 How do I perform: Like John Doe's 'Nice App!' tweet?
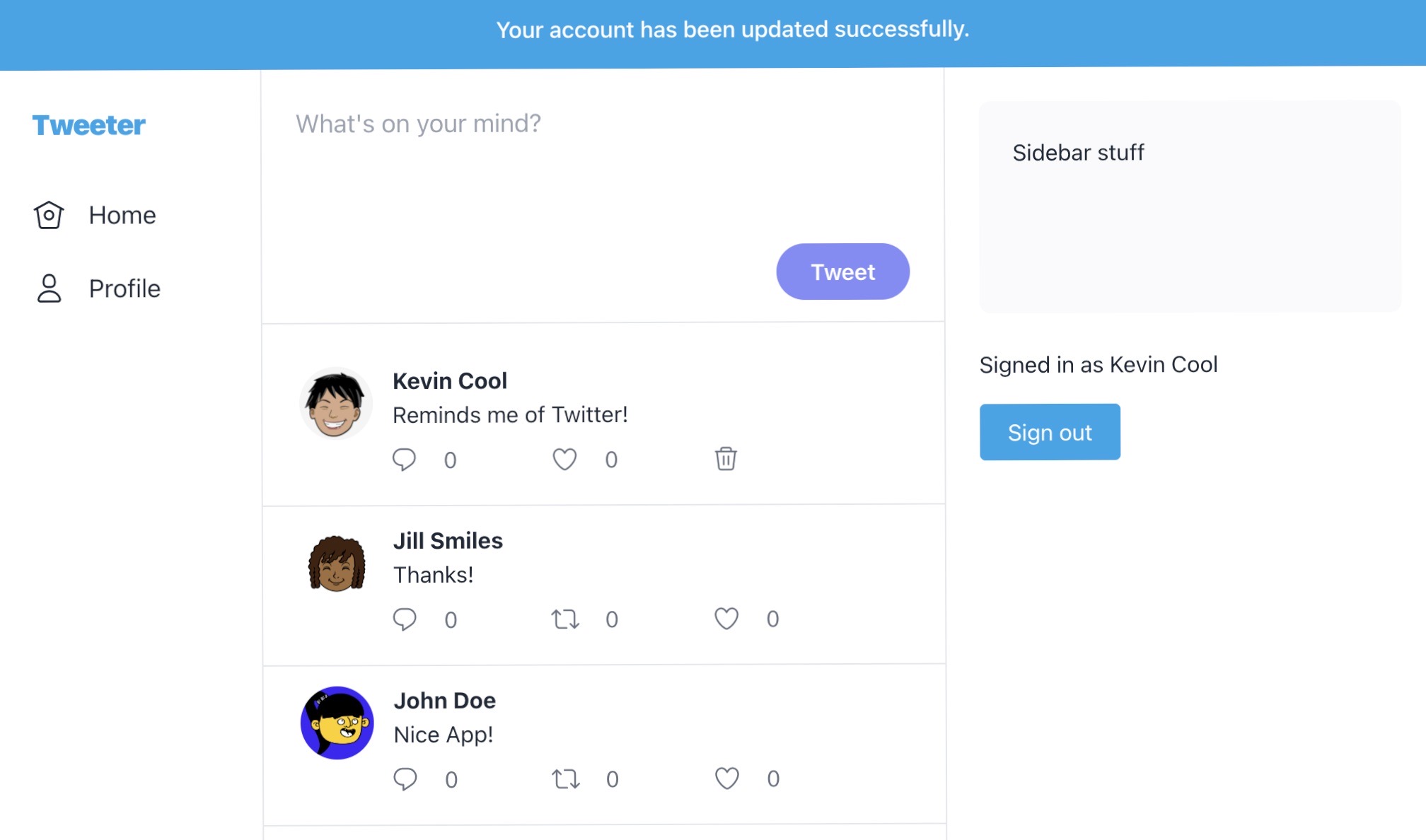726,778
